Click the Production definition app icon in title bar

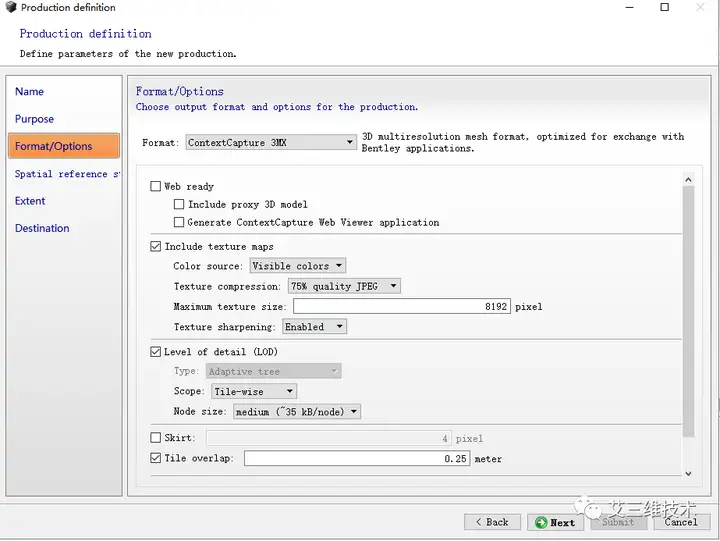[11, 7]
